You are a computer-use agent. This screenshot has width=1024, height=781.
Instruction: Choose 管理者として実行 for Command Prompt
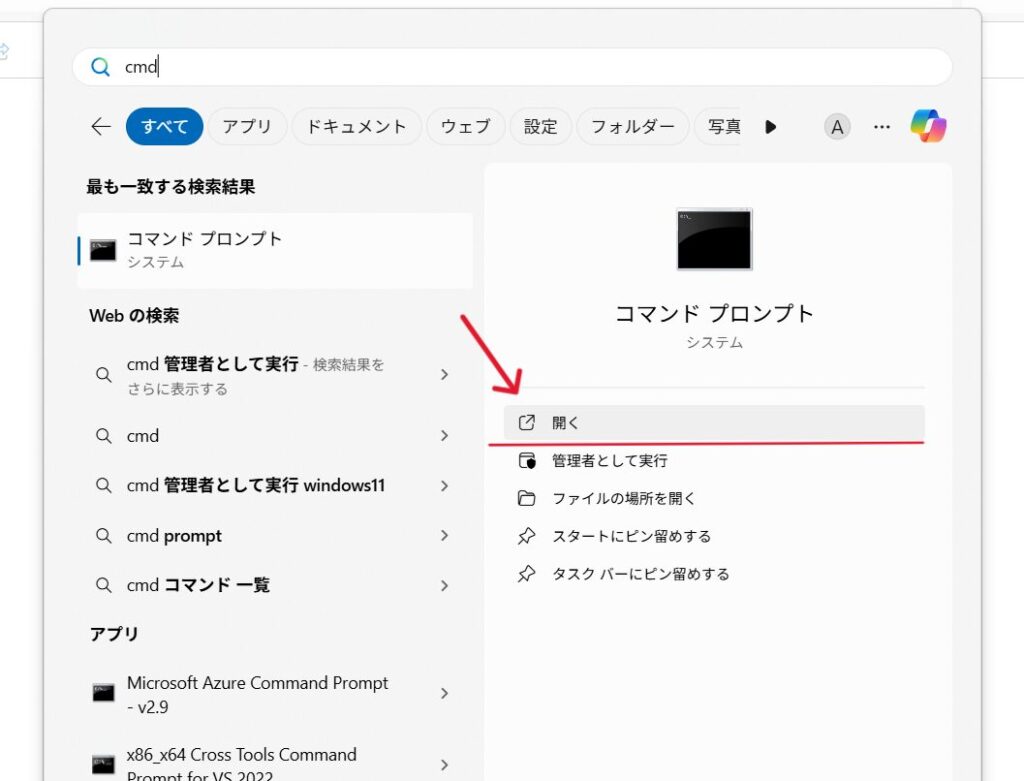609,461
